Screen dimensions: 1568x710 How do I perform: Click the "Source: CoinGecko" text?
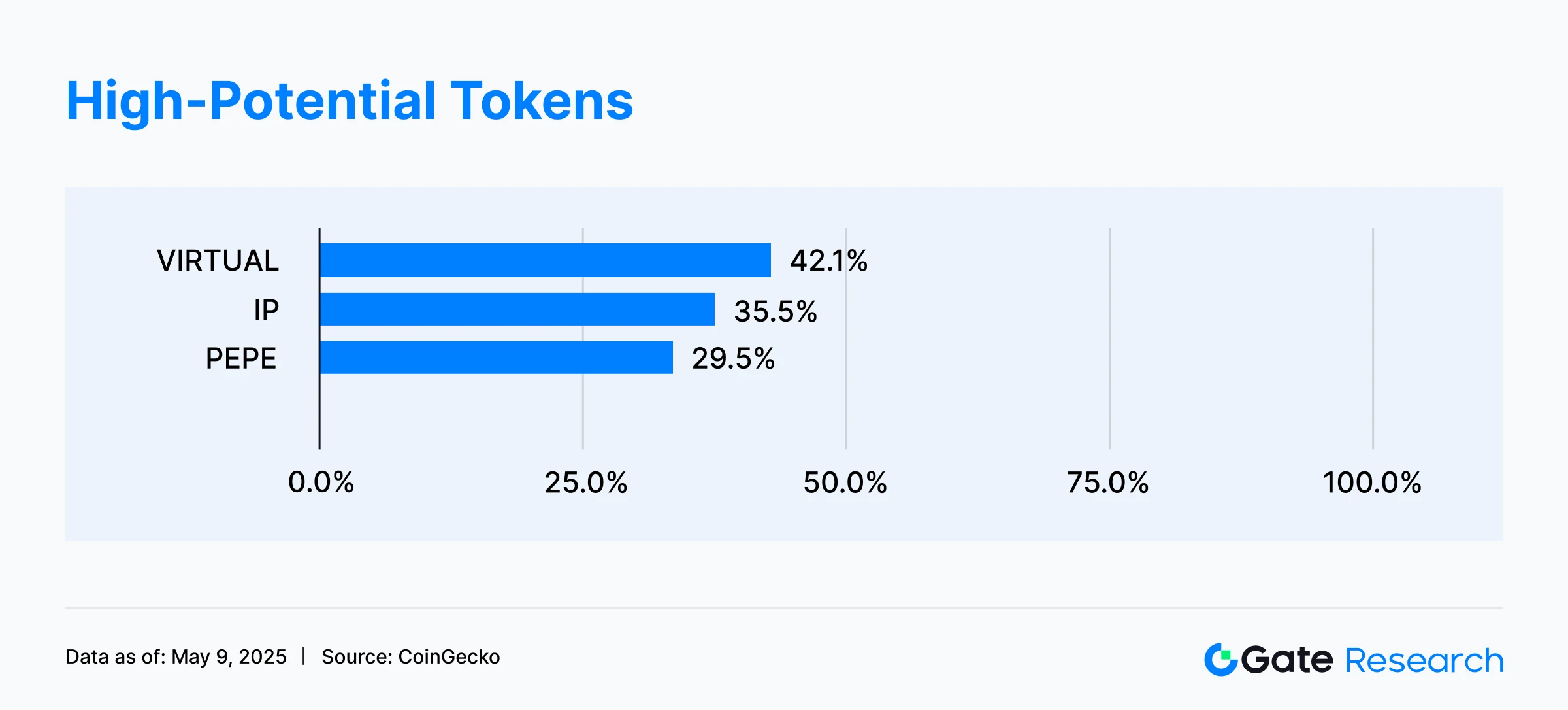tap(410, 656)
